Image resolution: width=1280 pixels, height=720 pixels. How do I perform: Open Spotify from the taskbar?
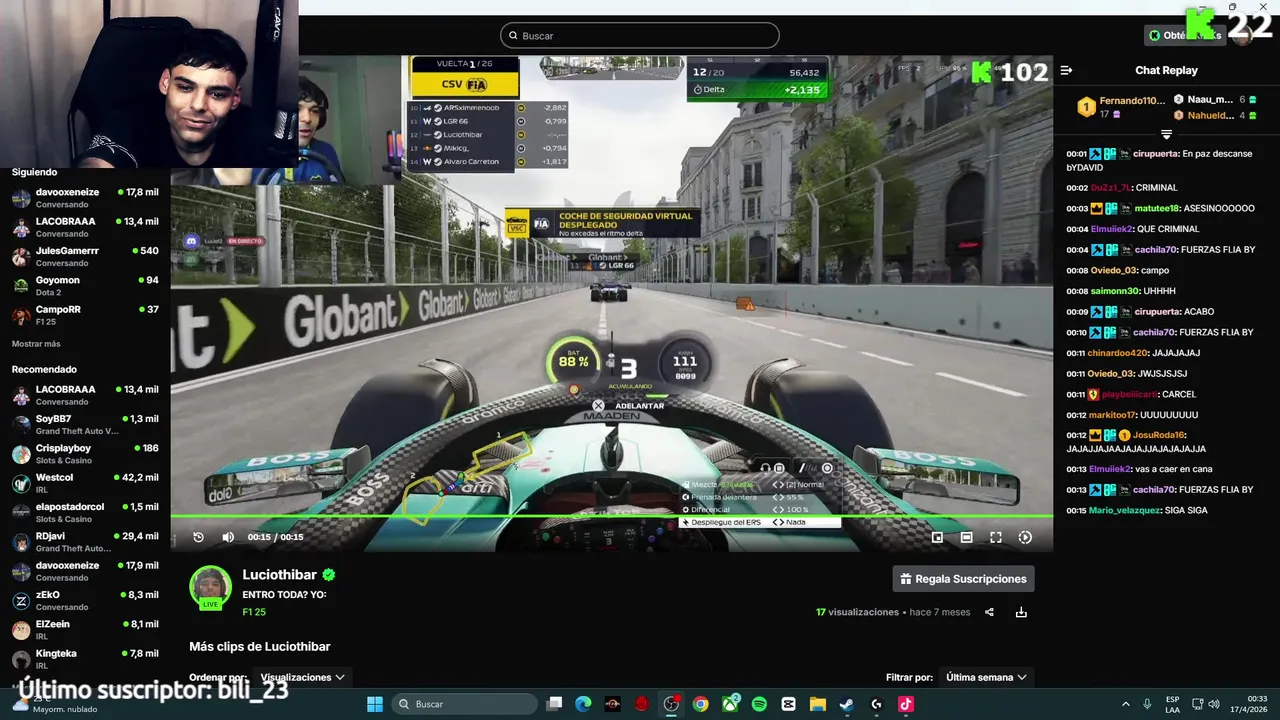point(759,704)
